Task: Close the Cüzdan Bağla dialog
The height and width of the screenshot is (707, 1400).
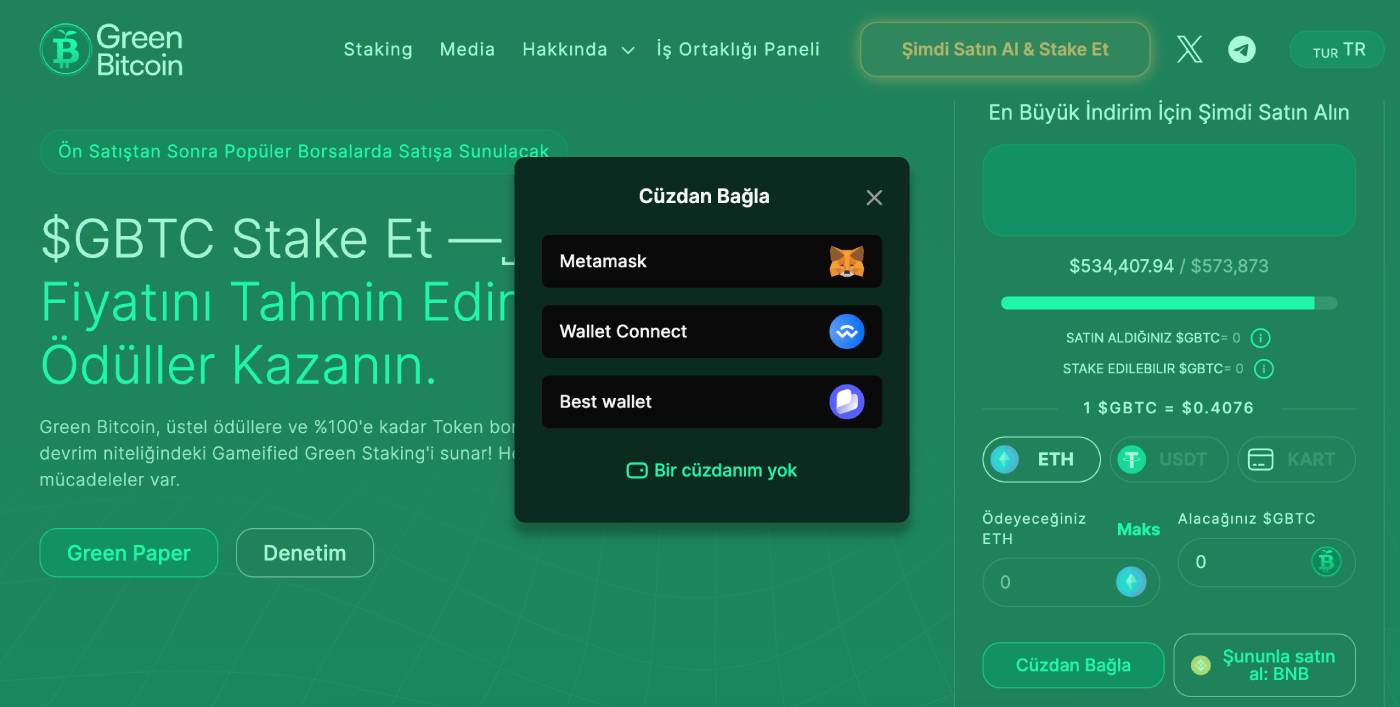Action: pos(874,198)
